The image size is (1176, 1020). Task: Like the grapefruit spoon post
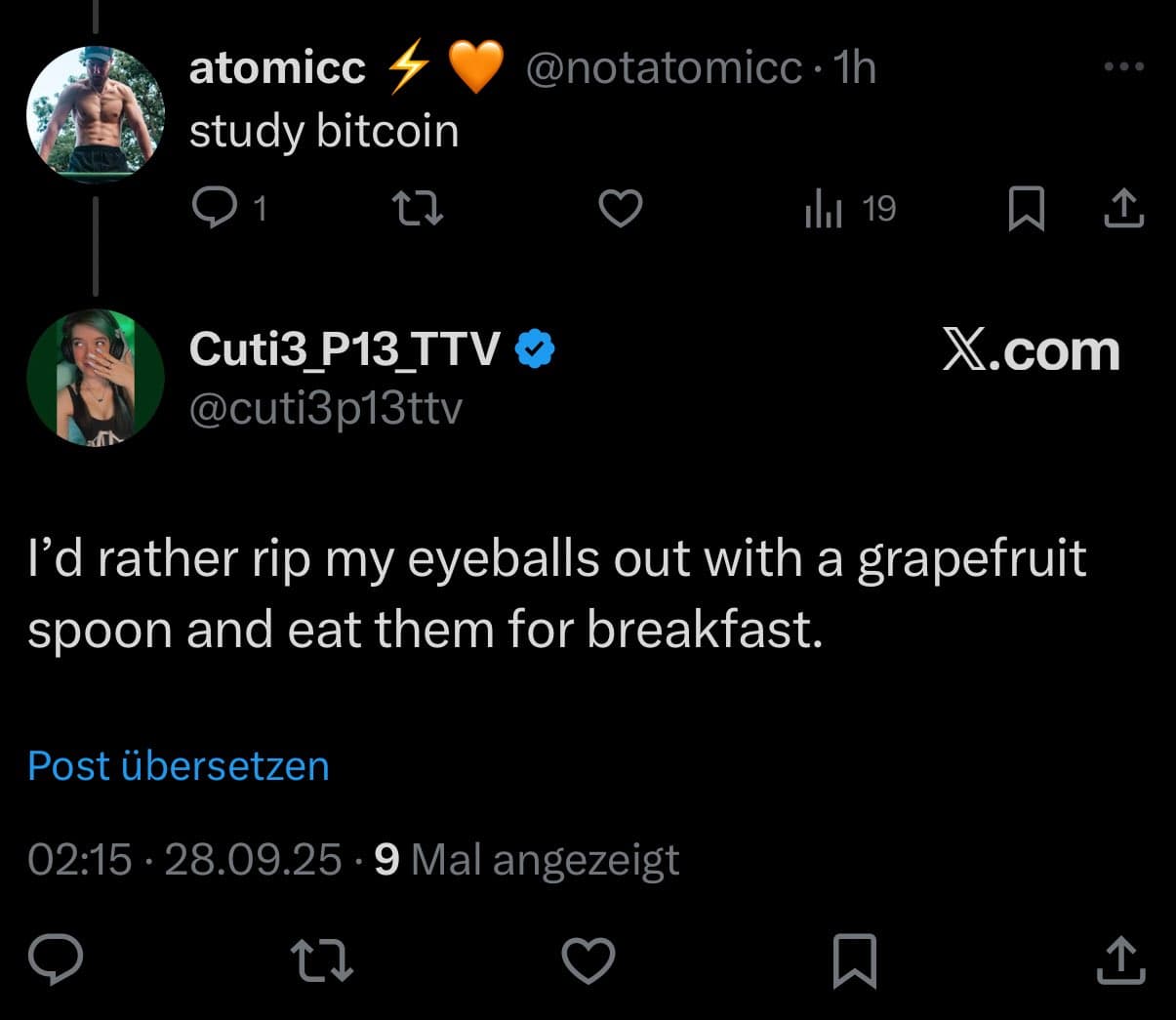click(588, 959)
